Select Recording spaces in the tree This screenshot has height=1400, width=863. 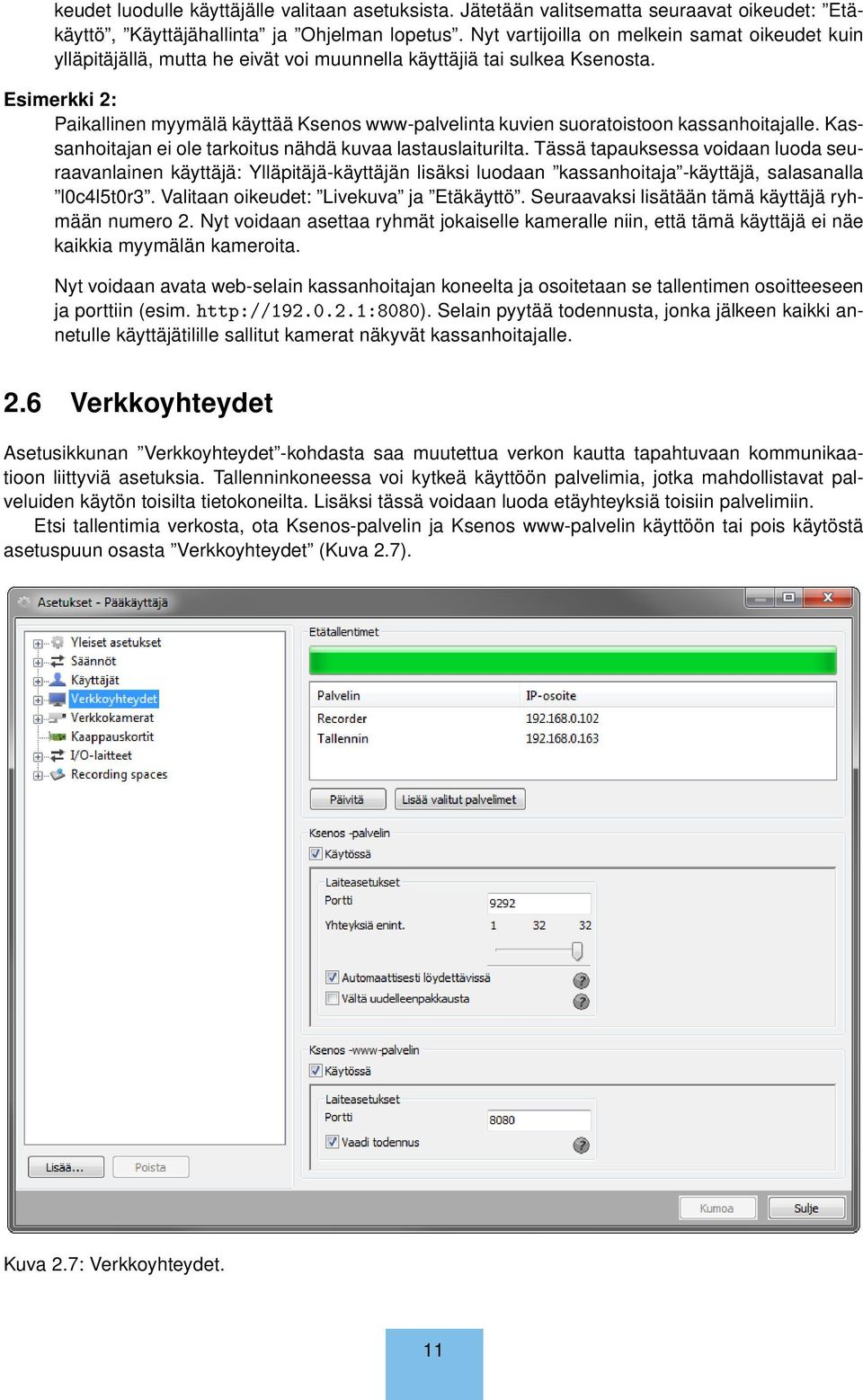[x=119, y=774]
